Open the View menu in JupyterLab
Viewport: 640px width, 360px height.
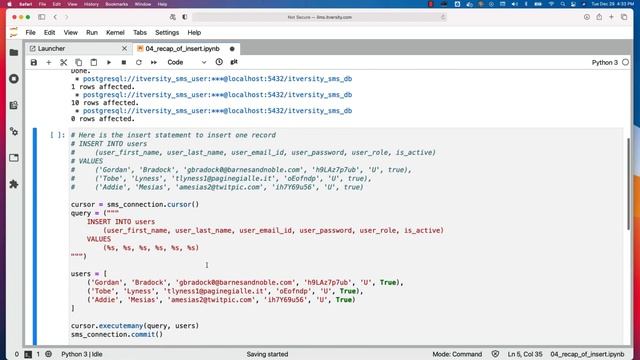71,33
